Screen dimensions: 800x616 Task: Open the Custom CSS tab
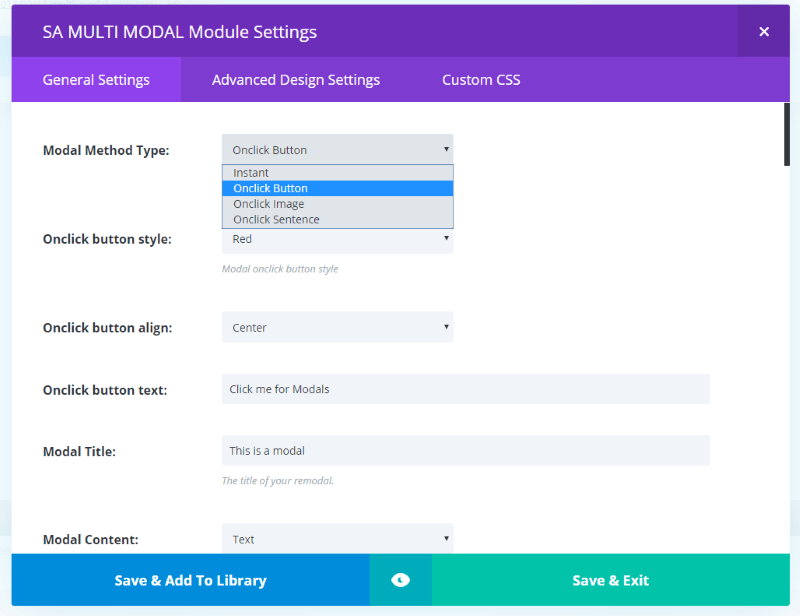click(x=481, y=80)
